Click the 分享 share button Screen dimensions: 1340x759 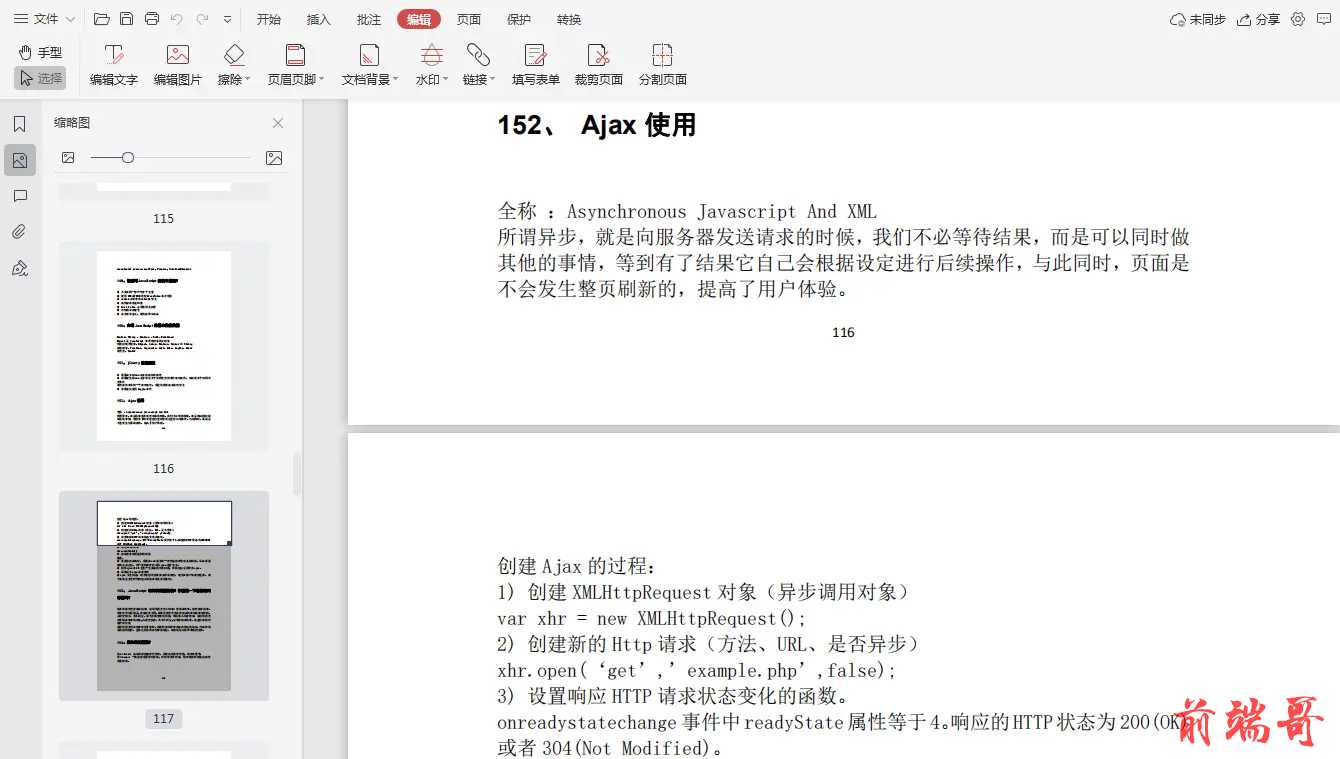click(1258, 19)
